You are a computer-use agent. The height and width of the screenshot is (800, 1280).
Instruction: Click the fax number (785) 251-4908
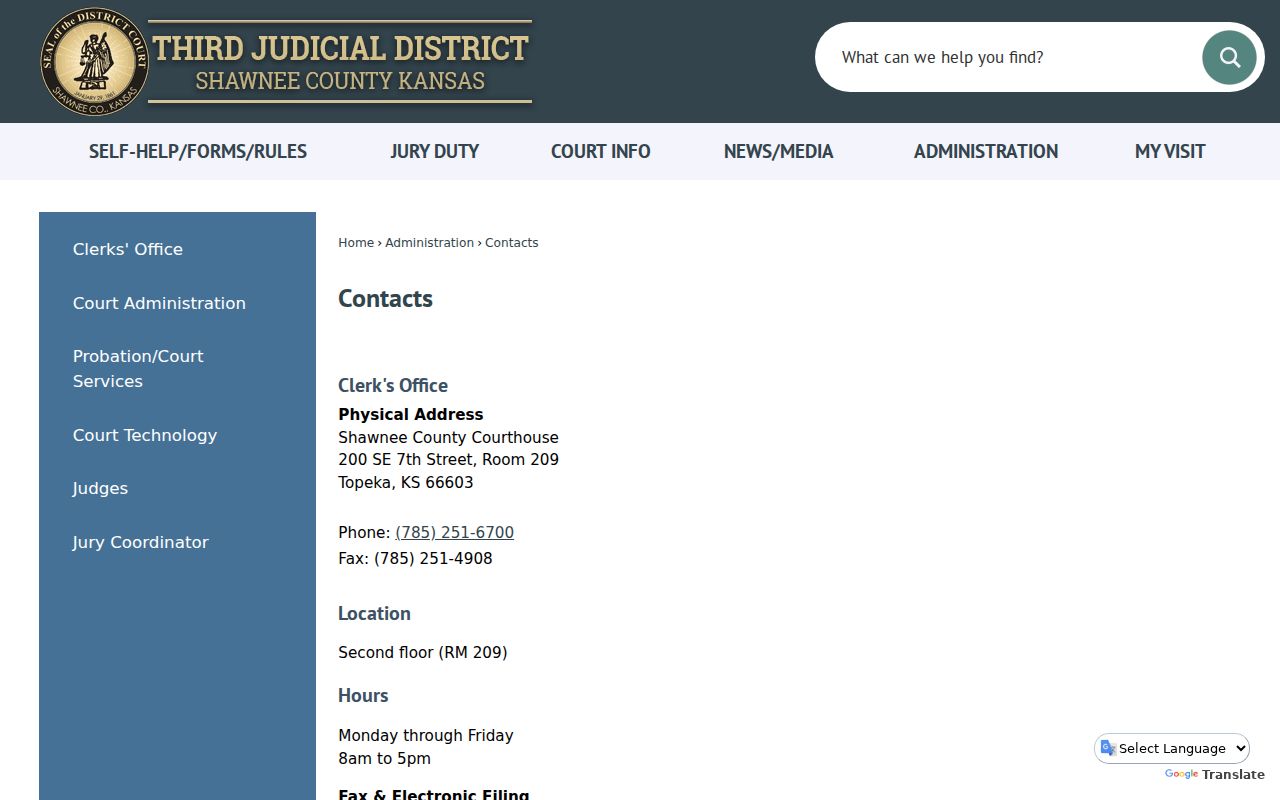[433, 558]
